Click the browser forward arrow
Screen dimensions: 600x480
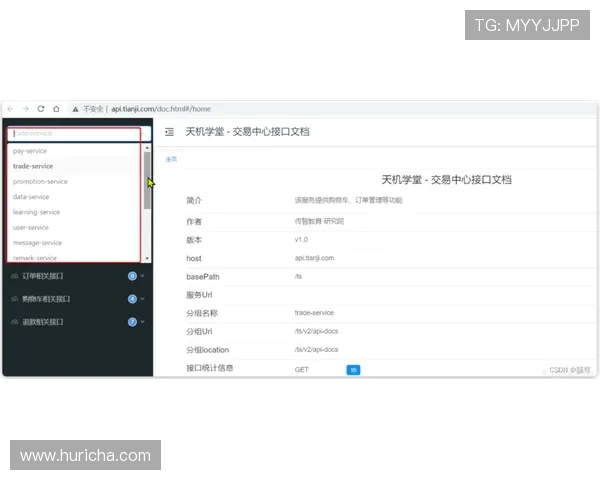point(25,109)
